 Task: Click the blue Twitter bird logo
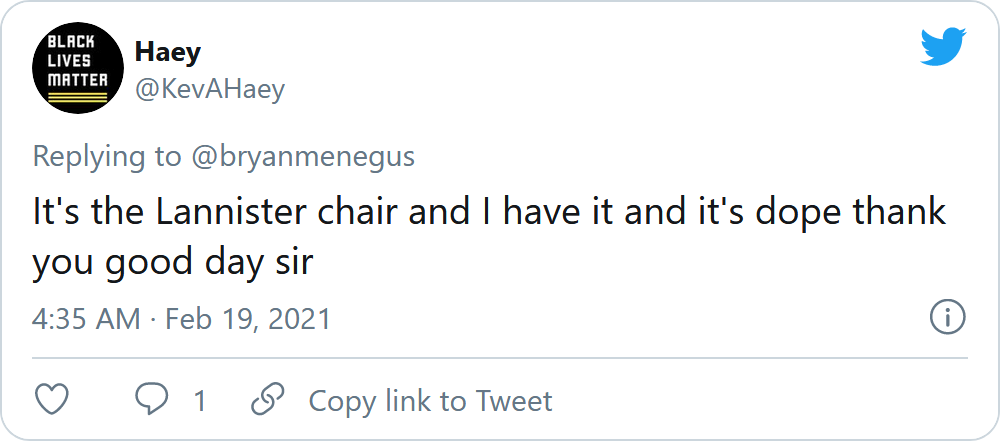coord(943,46)
